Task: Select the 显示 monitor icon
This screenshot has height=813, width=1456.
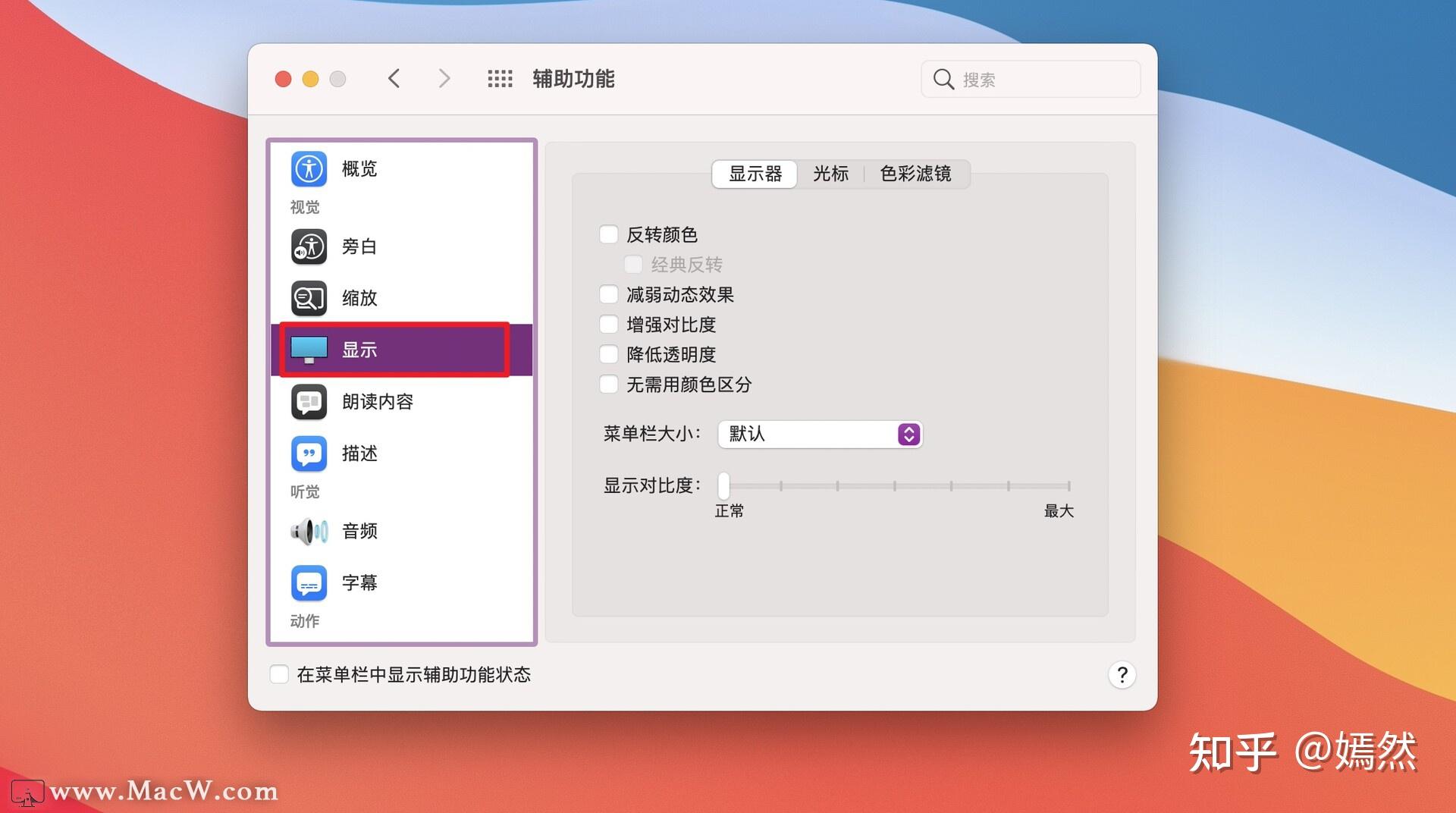Action: pos(309,350)
